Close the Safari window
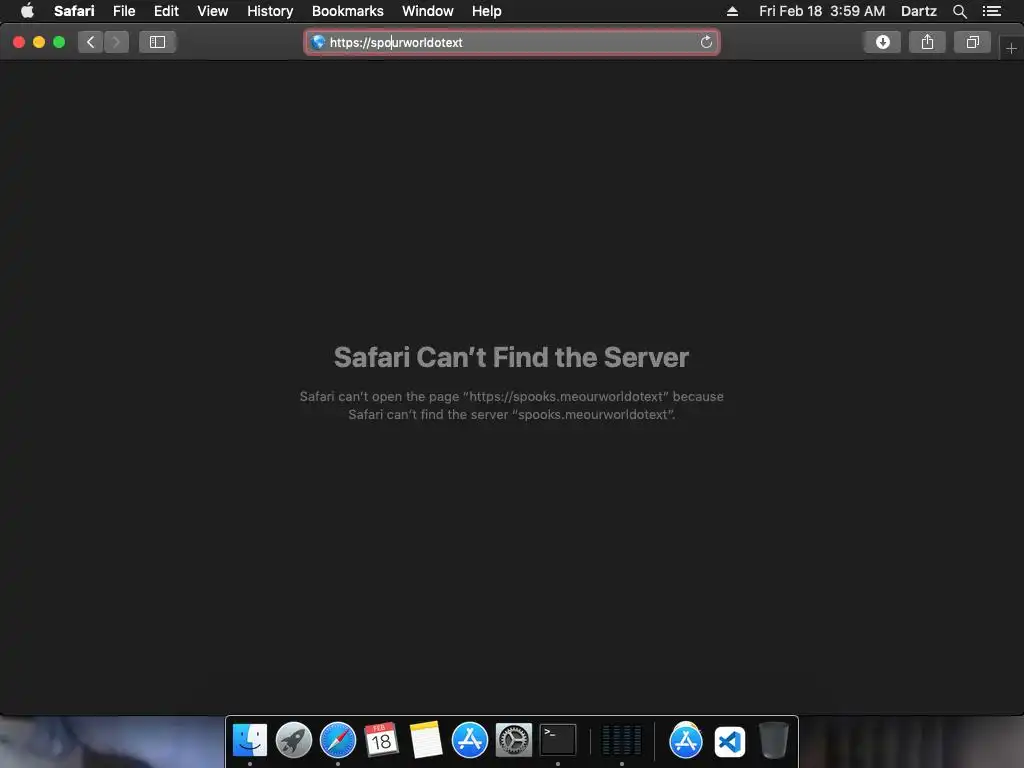Viewport: 1024px width, 768px height. tap(19, 42)
